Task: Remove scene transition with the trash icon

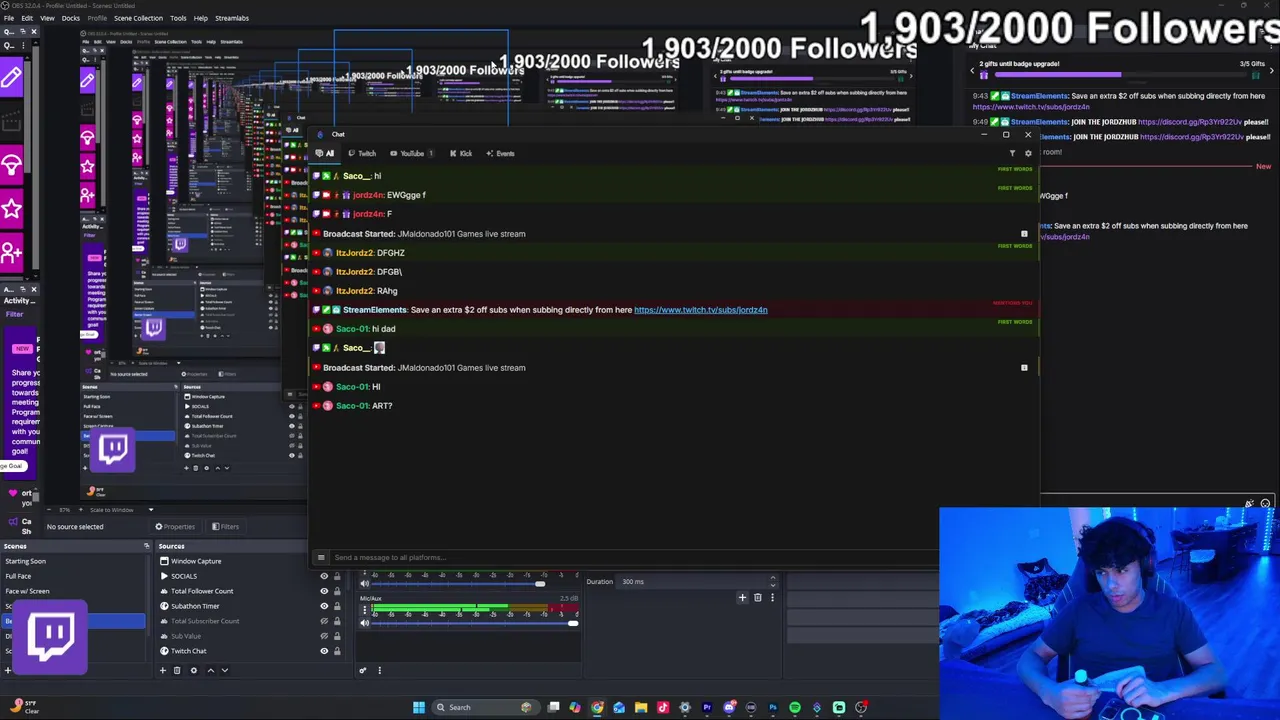Action: (757, 597)
